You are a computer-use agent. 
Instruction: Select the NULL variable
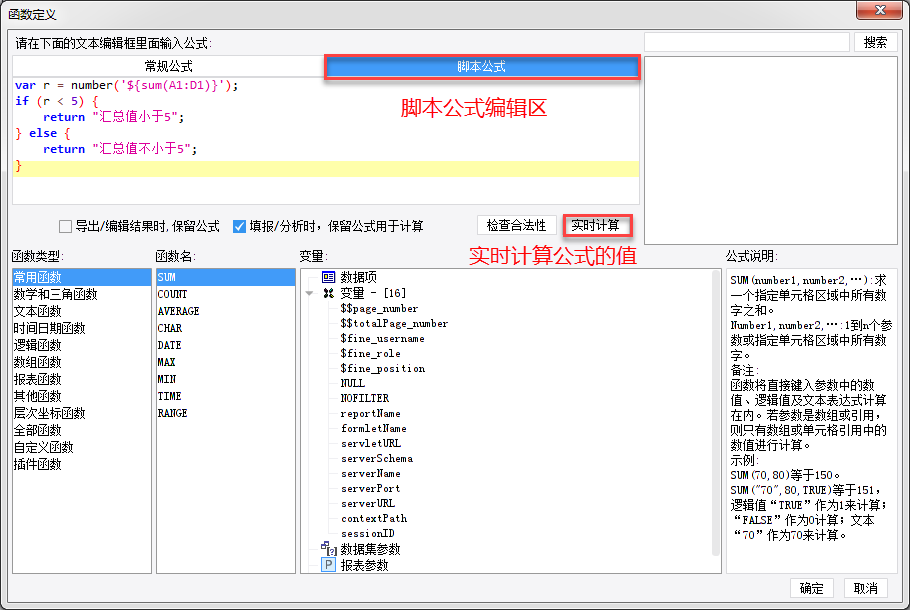click(352, 383)
